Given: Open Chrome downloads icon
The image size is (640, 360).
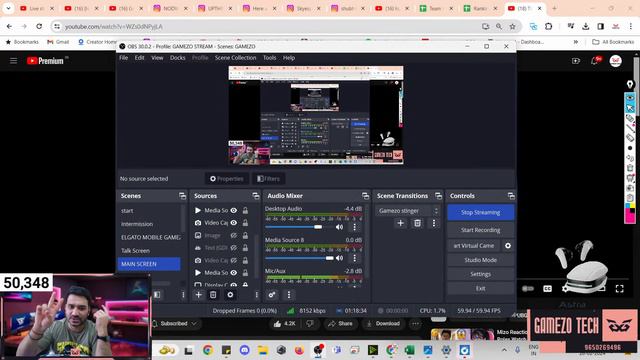Looking at the screenshot, I should click(586, 27).
